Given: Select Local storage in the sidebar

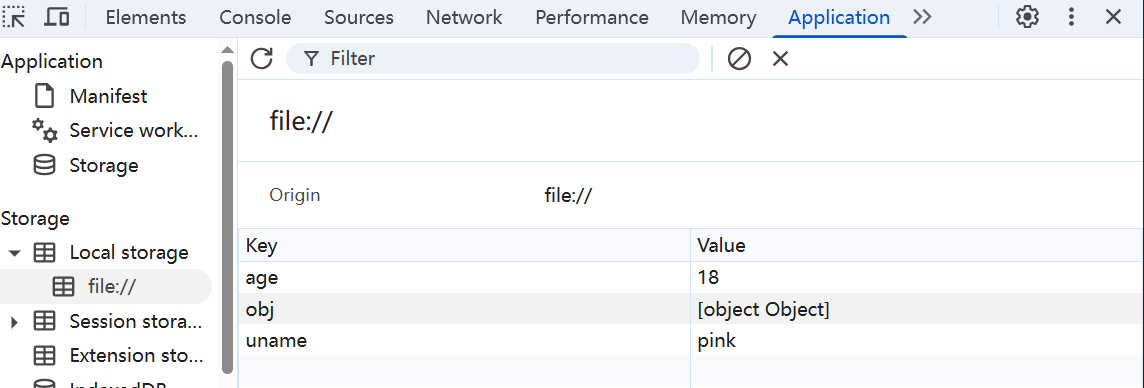Looking at the screenshot, I should point(129,252).
